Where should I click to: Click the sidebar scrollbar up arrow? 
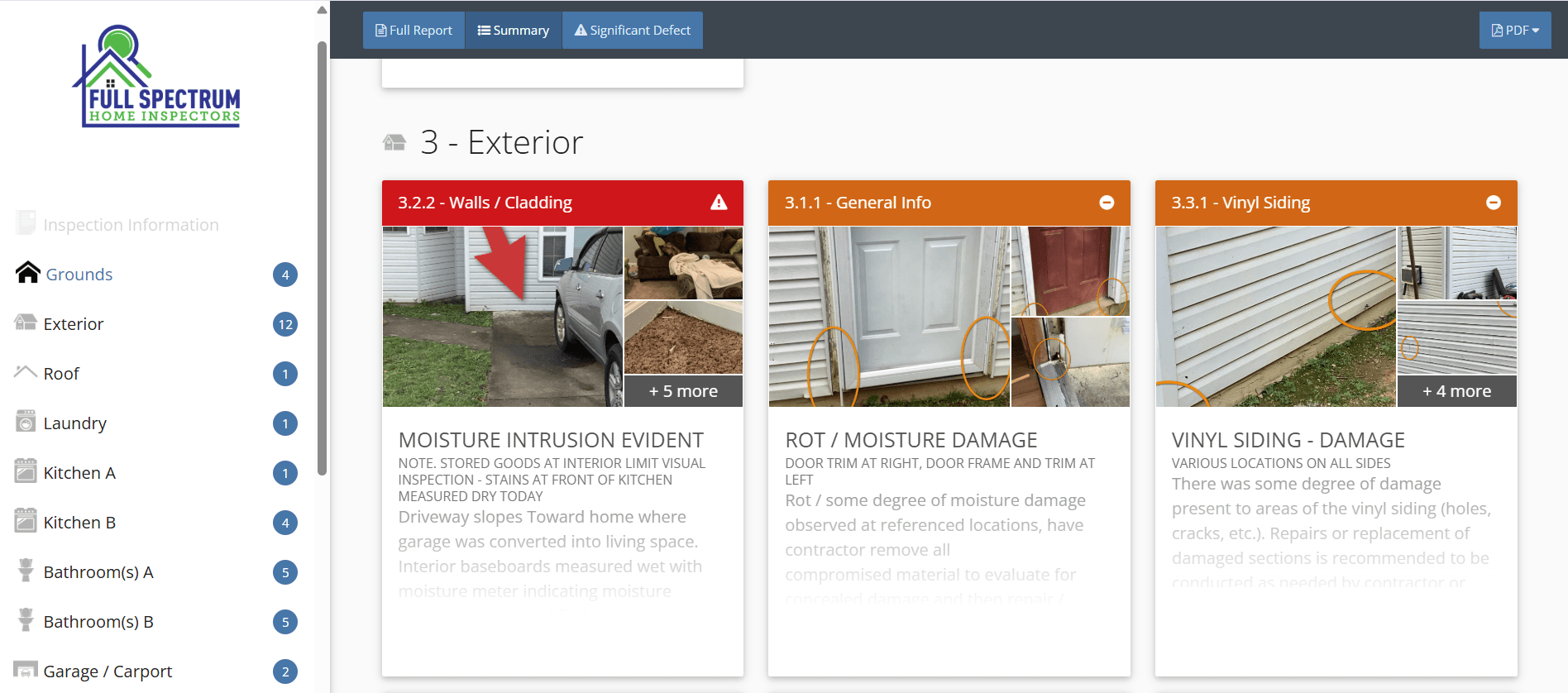[x=322, y=11]
